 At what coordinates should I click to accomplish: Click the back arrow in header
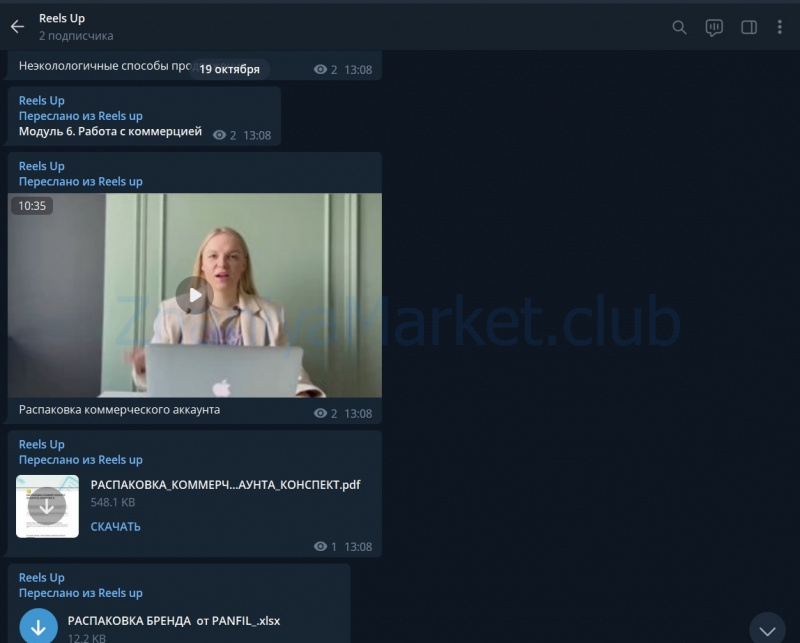click(17, 27)
